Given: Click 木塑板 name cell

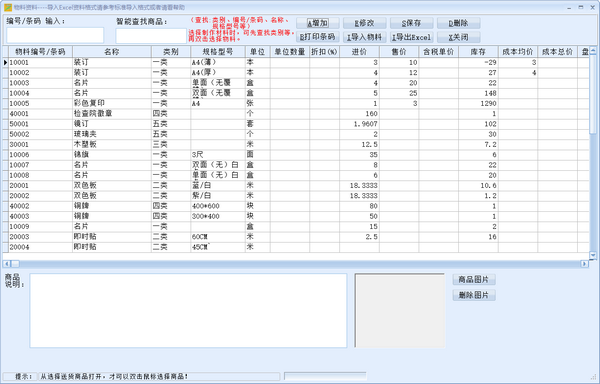Looking at the screenshot, I should coord(112,145).
